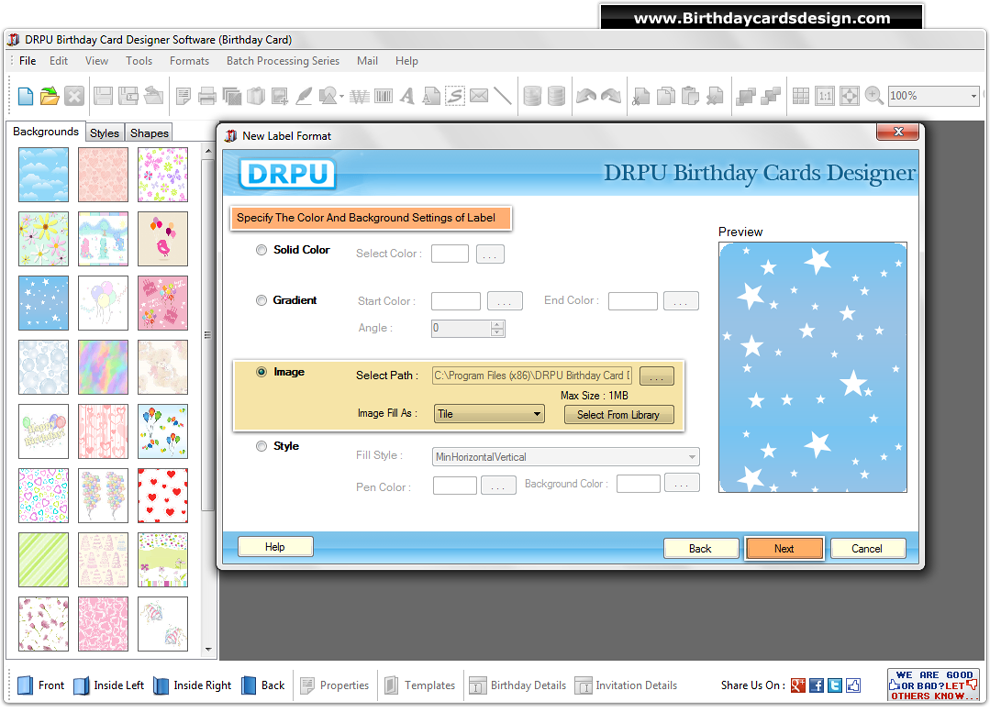Click the Back button in dialog

click(x=700, y=549)
